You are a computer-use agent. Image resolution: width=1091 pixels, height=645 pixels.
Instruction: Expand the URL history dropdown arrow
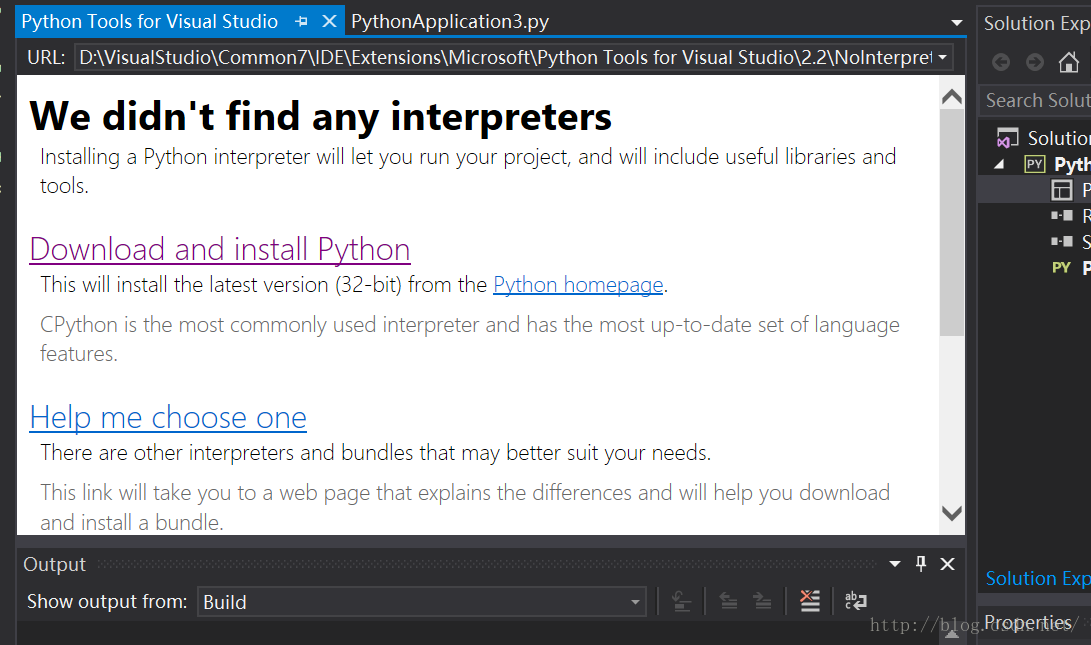click(942, 57)
